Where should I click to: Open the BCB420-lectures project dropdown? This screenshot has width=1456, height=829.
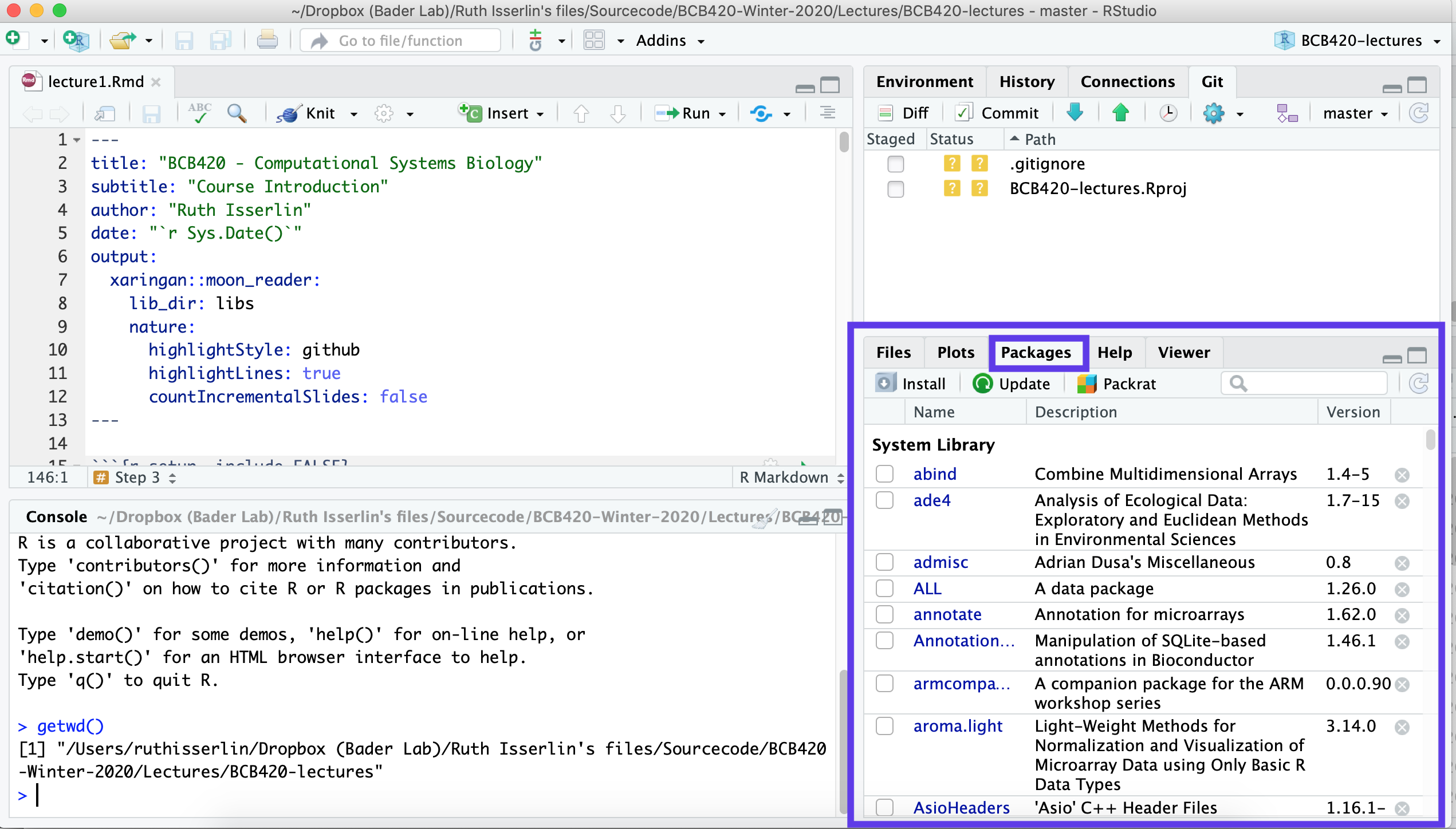[x=1357, y=41]
